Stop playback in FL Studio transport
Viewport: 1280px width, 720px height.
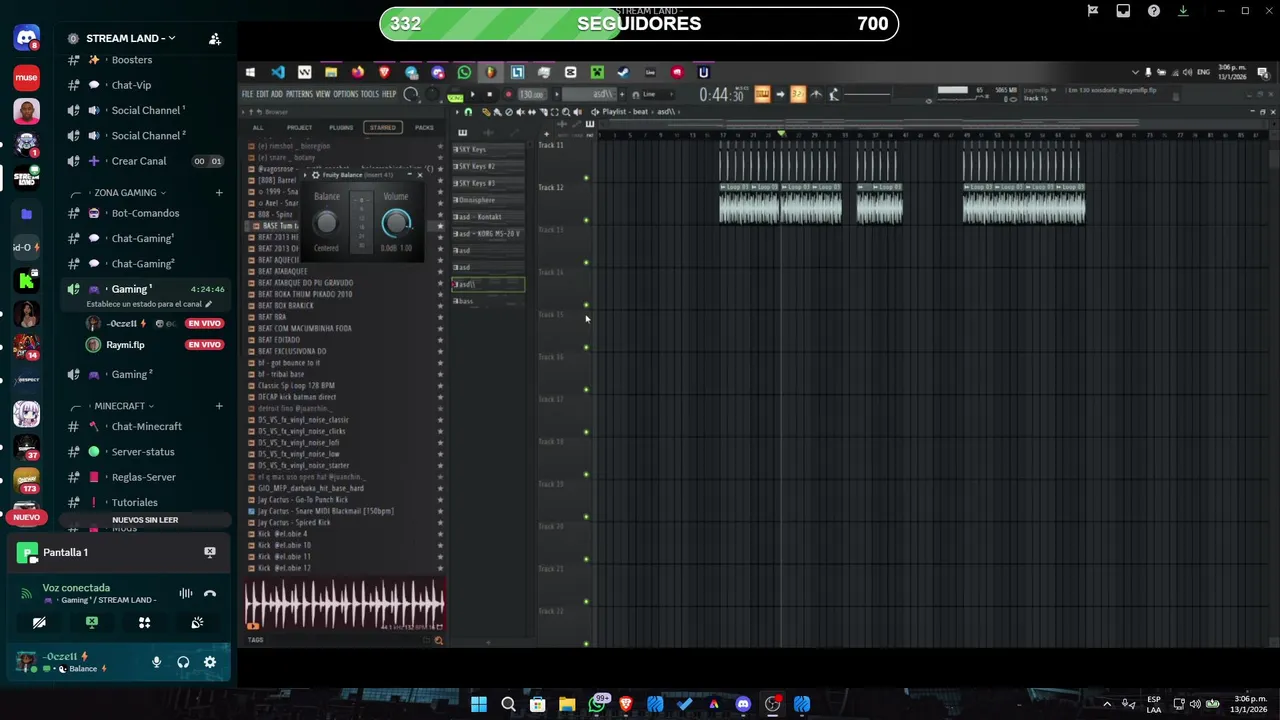[489, 95]
